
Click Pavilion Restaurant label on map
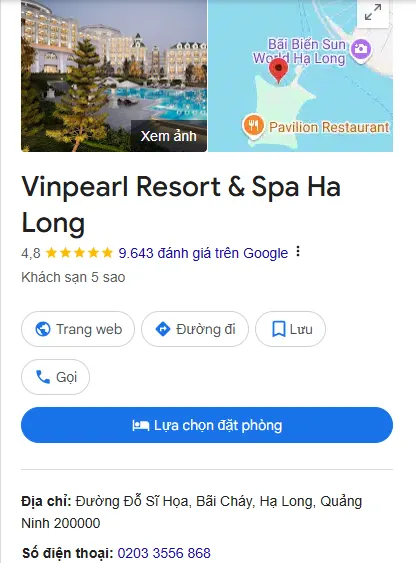pos(329,127)
